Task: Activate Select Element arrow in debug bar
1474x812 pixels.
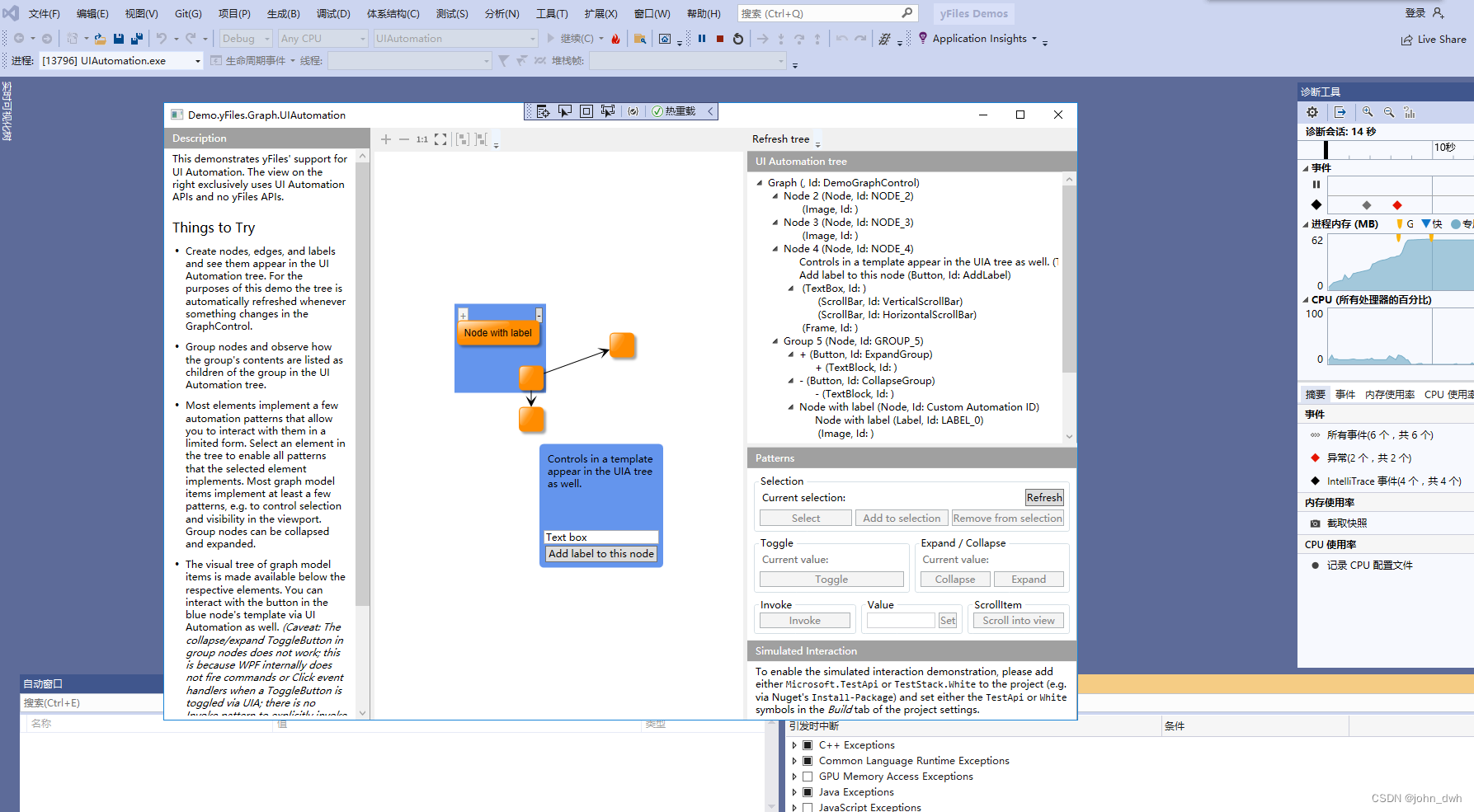Action: click(x=565, y=111)
